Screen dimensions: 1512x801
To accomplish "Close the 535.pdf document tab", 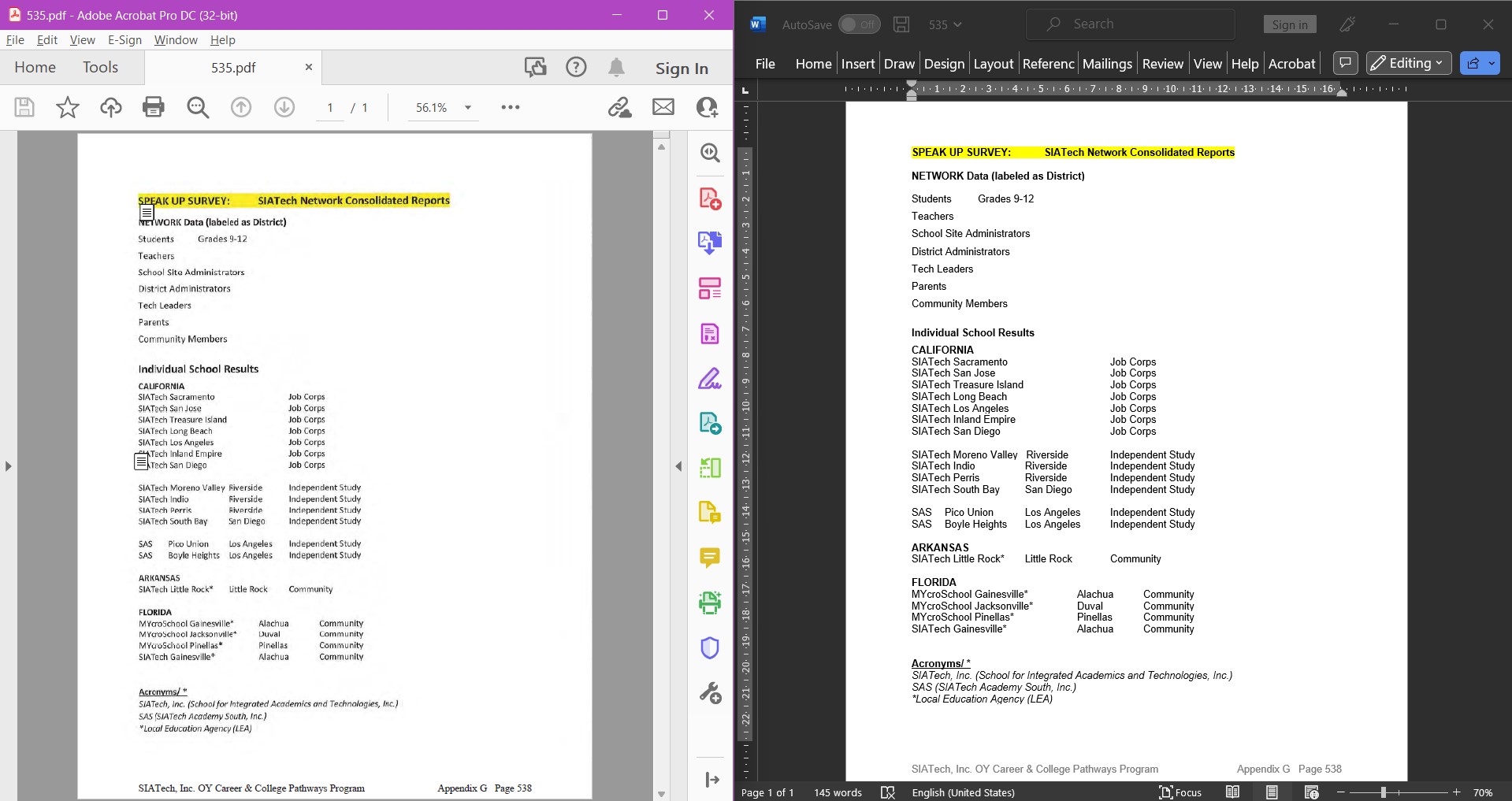I will tap(309, 67).
